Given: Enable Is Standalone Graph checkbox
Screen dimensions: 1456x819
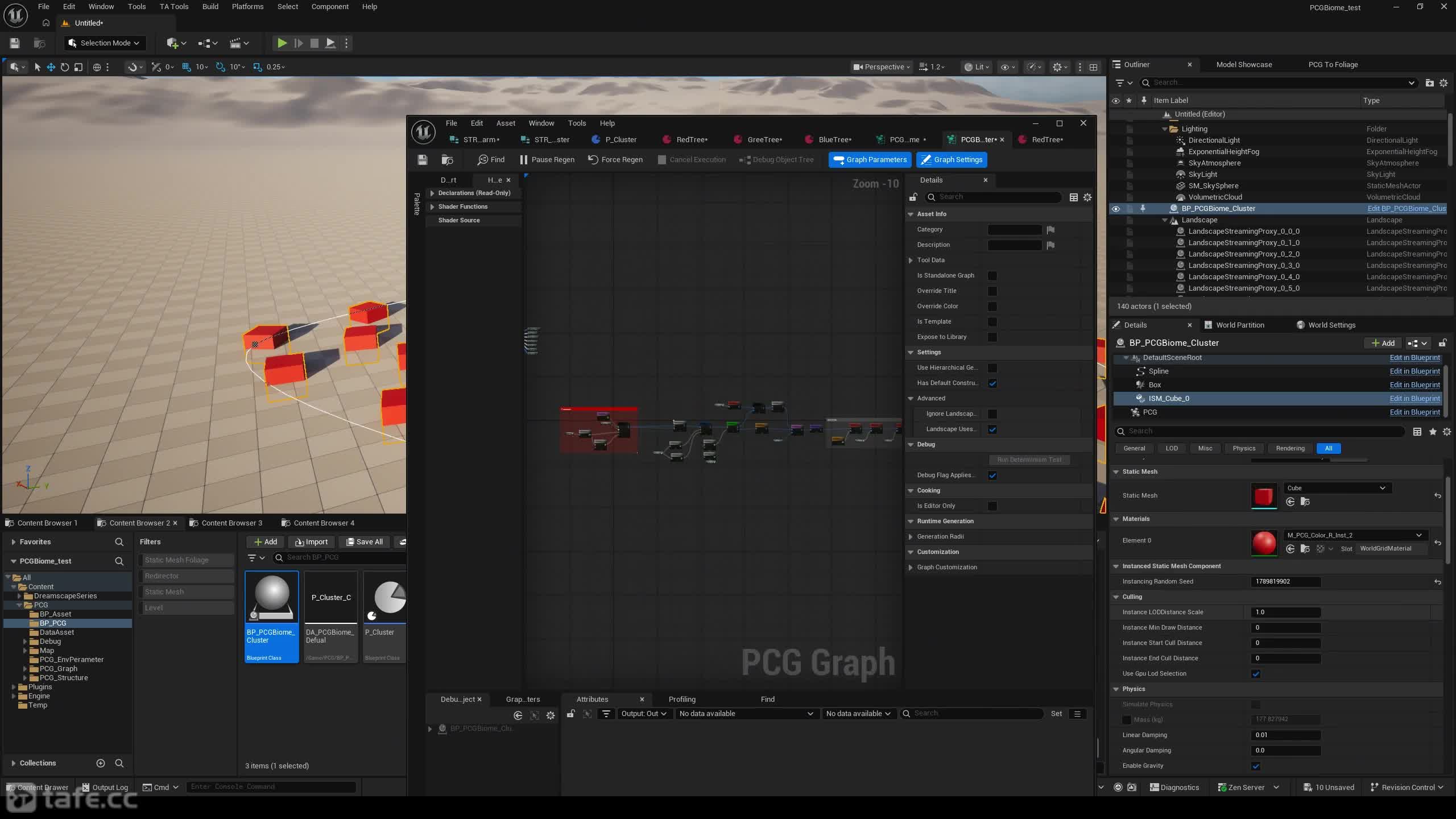Looking at the screenshot, I should click(x=992, y=276).
